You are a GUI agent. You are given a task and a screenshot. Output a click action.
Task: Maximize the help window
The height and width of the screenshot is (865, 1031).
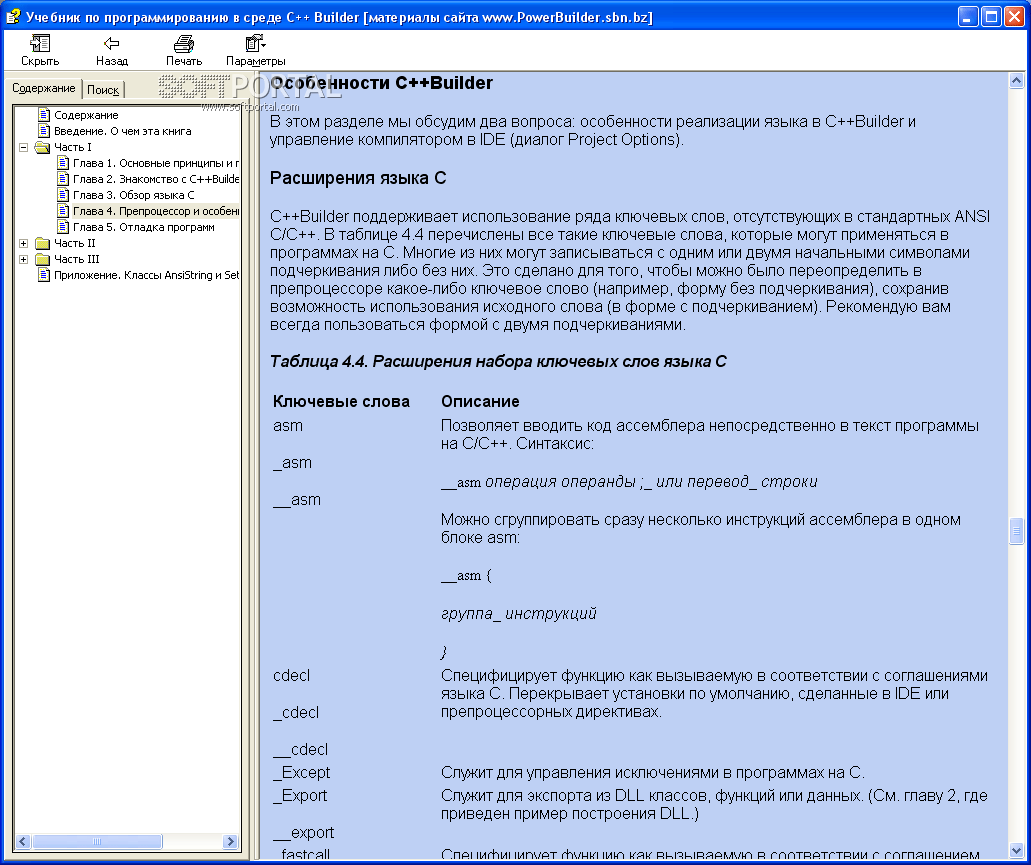pyautogui.click(x=991, y=16)
